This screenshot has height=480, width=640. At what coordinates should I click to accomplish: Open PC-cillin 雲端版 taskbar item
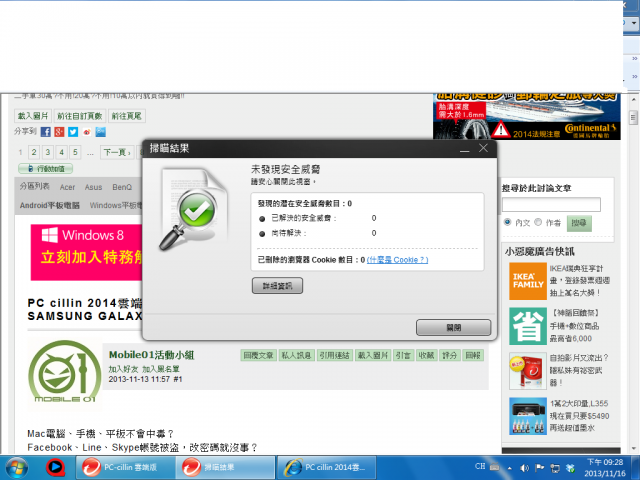(124, 468)
